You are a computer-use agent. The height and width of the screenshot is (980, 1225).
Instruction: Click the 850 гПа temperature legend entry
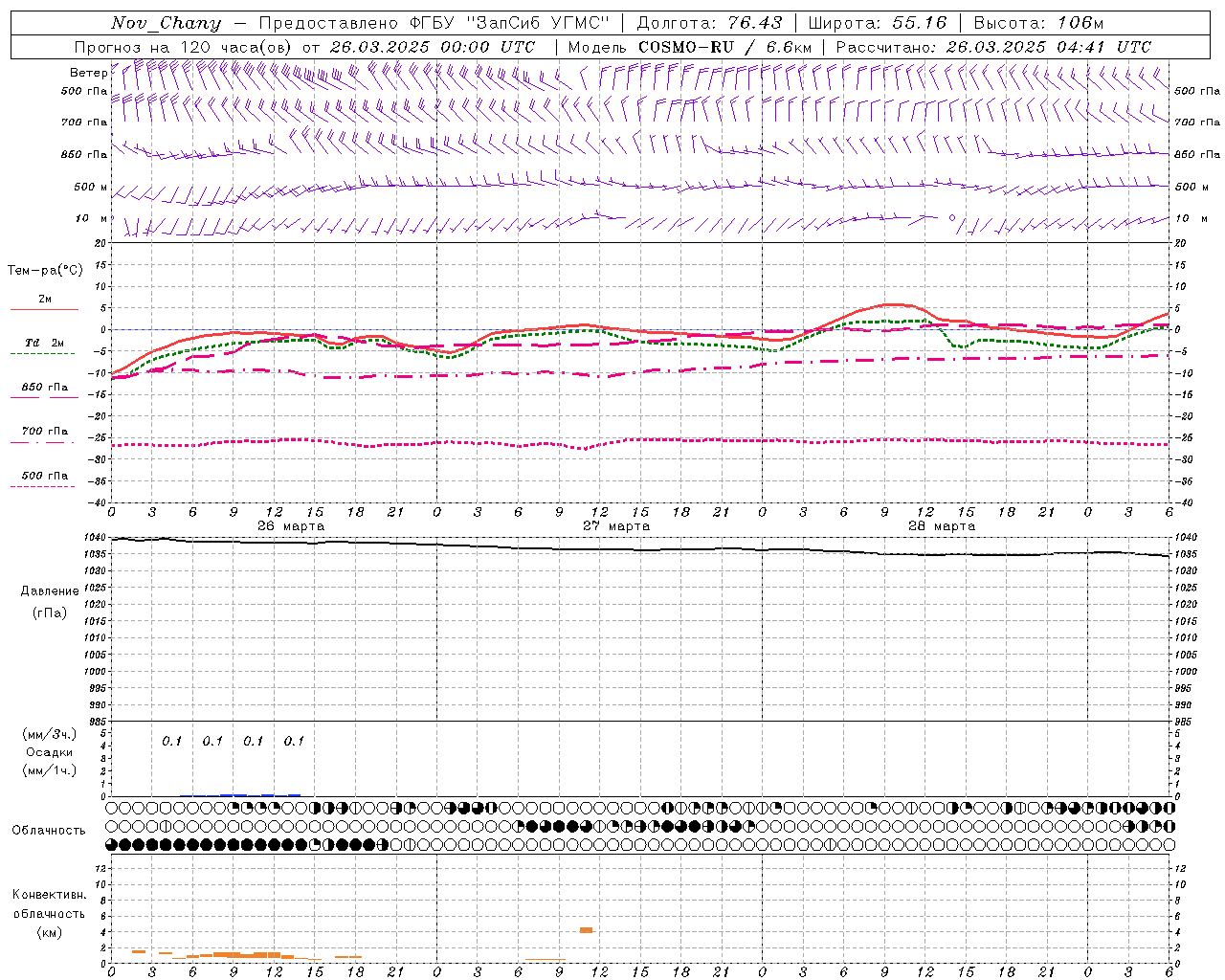coord(44,388)
